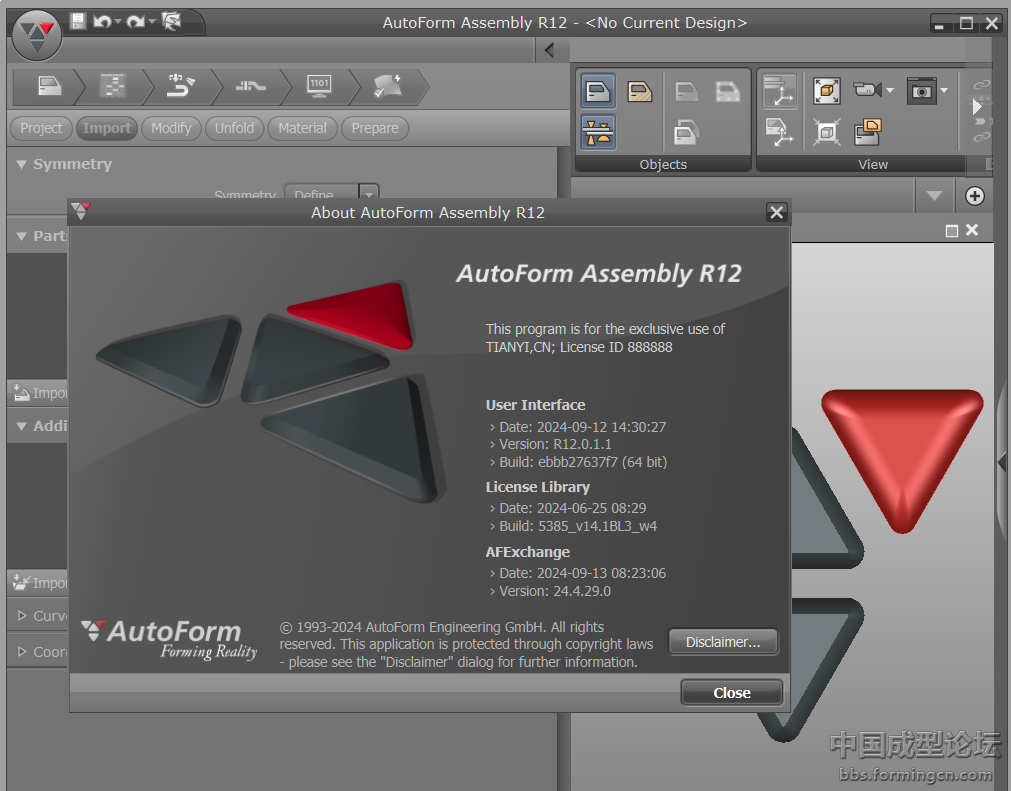Open the snapshot dropdown arrow
The image size is (1011, 791).
click(x=944, y=90)
